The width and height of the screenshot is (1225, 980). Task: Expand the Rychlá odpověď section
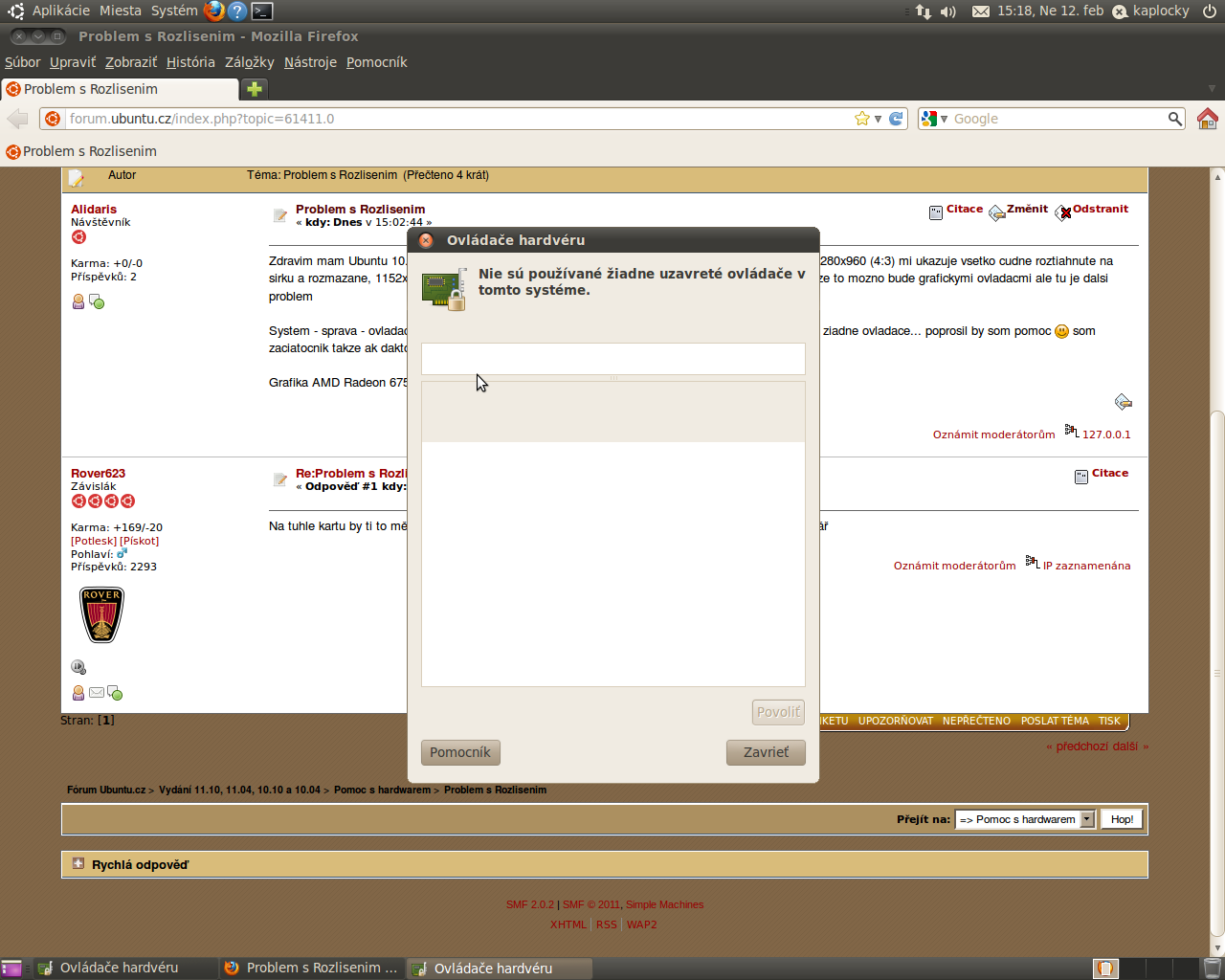pyautogui.click(x=78, y=864)
